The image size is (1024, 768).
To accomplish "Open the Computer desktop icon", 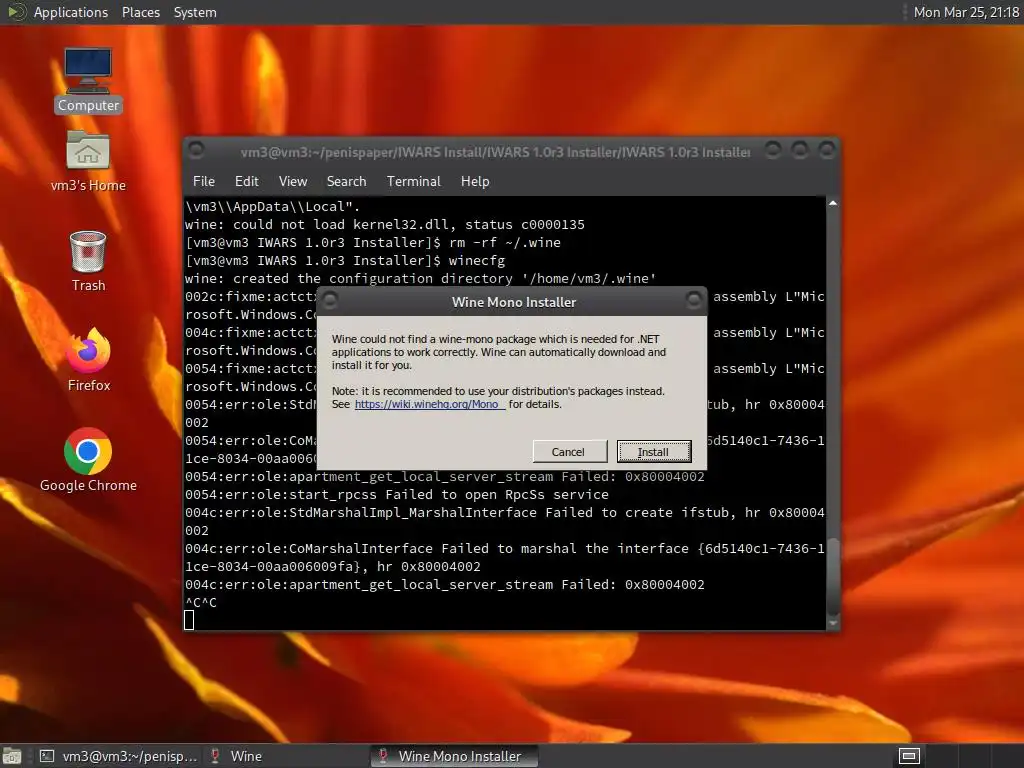I will (x=88, y=80).
